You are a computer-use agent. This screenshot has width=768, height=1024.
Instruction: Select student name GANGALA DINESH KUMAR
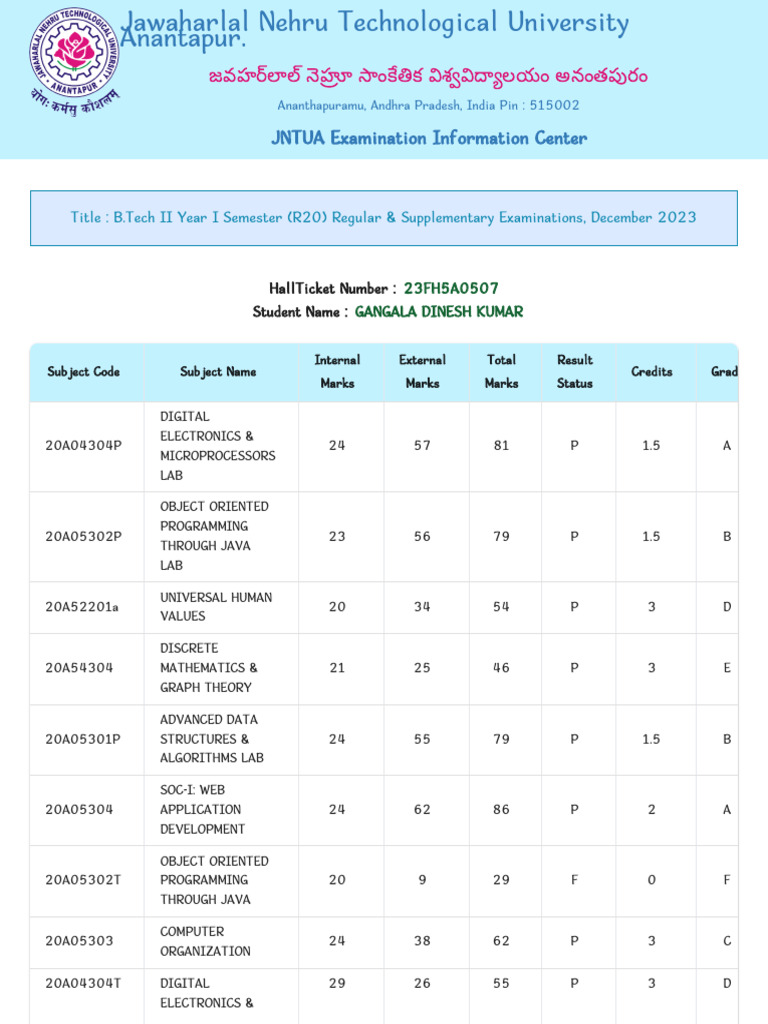(439, 312)
